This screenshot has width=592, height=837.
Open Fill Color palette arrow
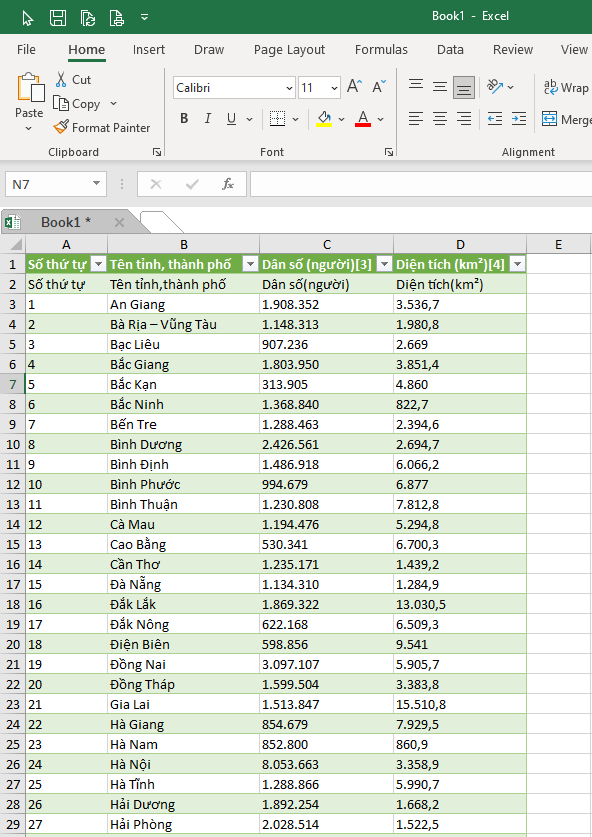(342, 119)
